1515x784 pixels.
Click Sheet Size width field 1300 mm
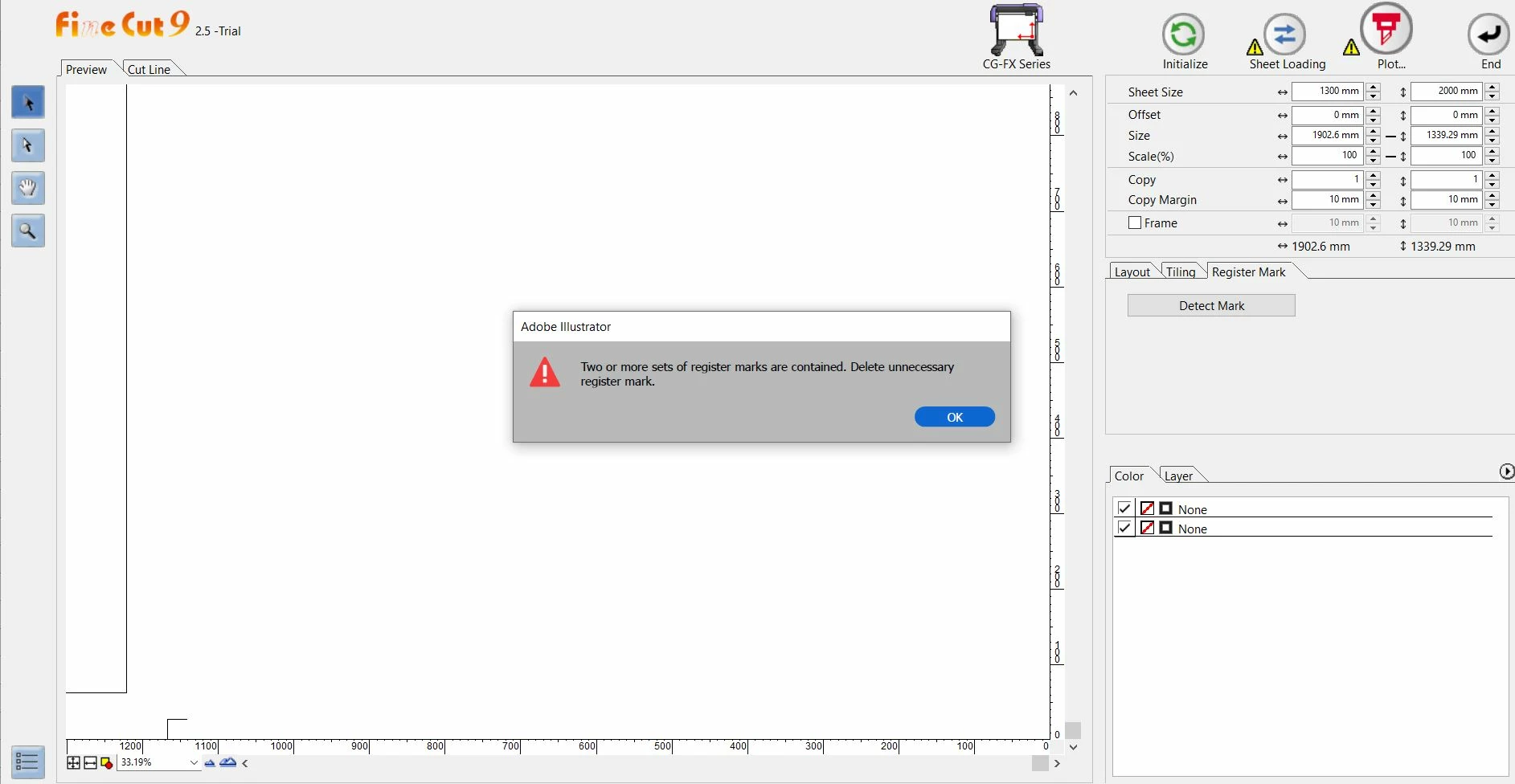[x=1328, y=91]
